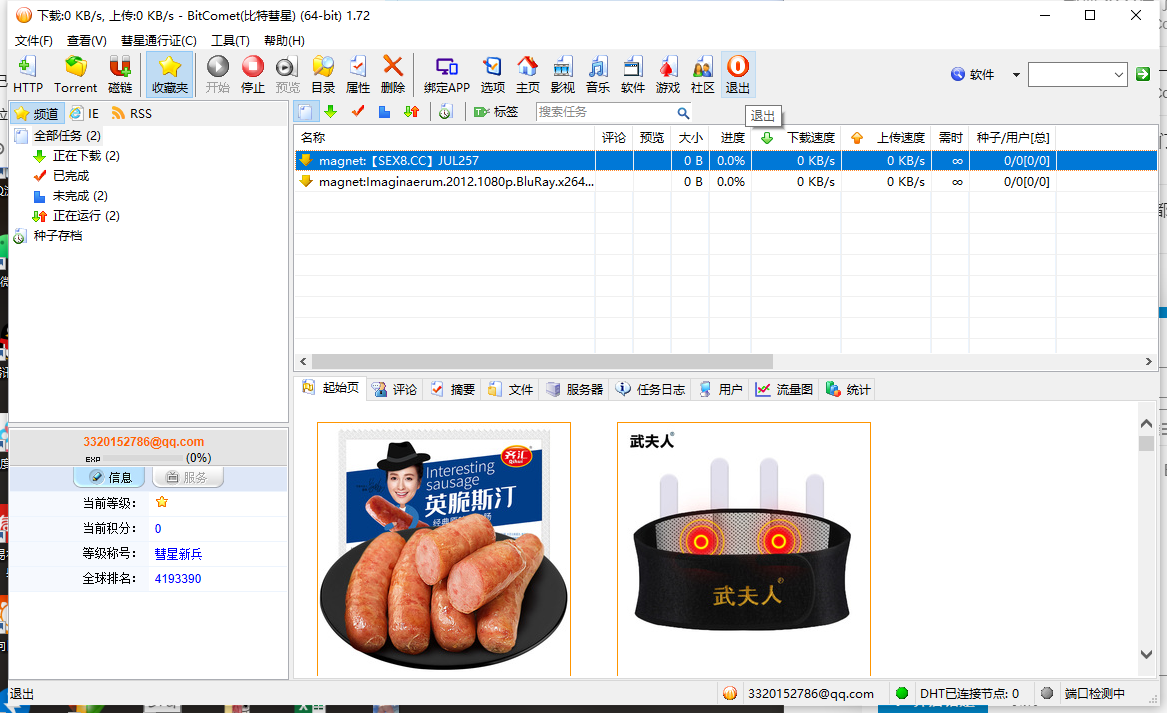Stop the task with 停止
Viewport: 1167px width, 713px height.
252,74
